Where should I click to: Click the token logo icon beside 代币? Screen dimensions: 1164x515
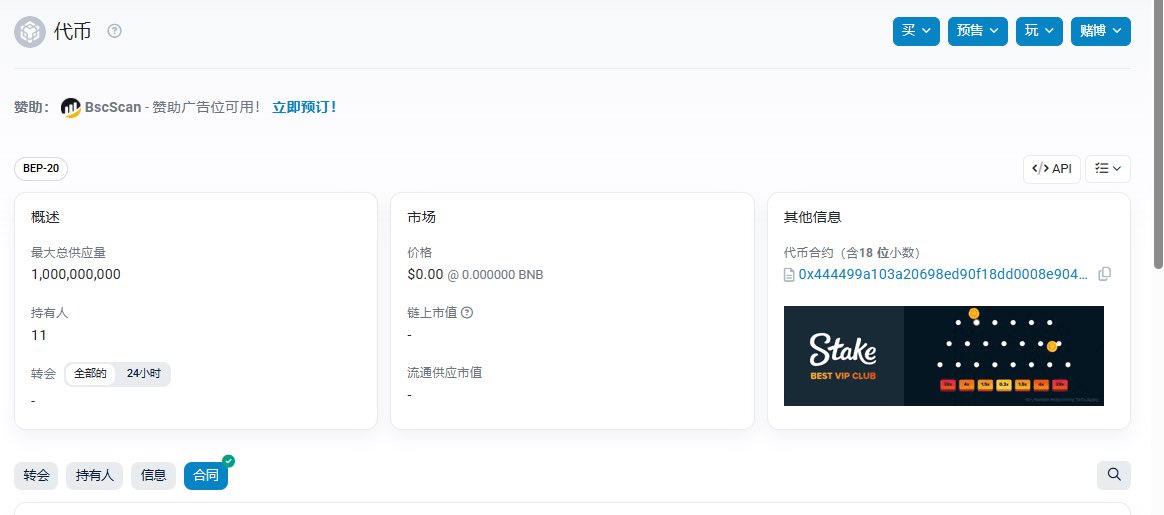pos(30,32)
